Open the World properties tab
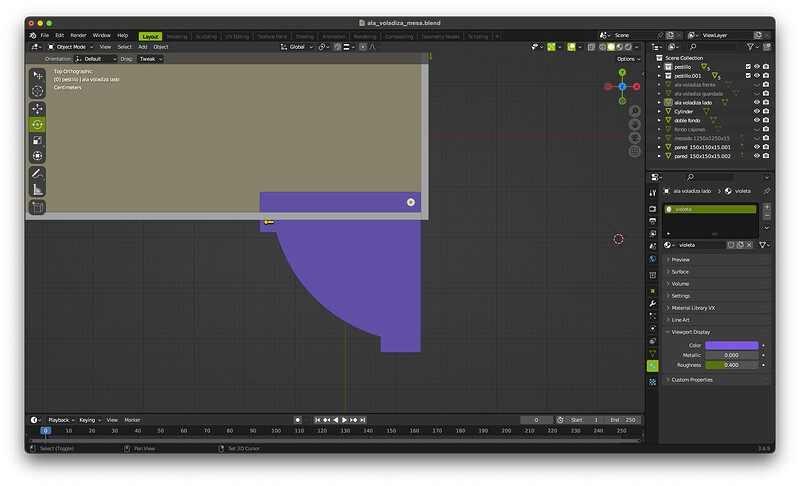Screen dimensions: 800x486 [653, 259]
